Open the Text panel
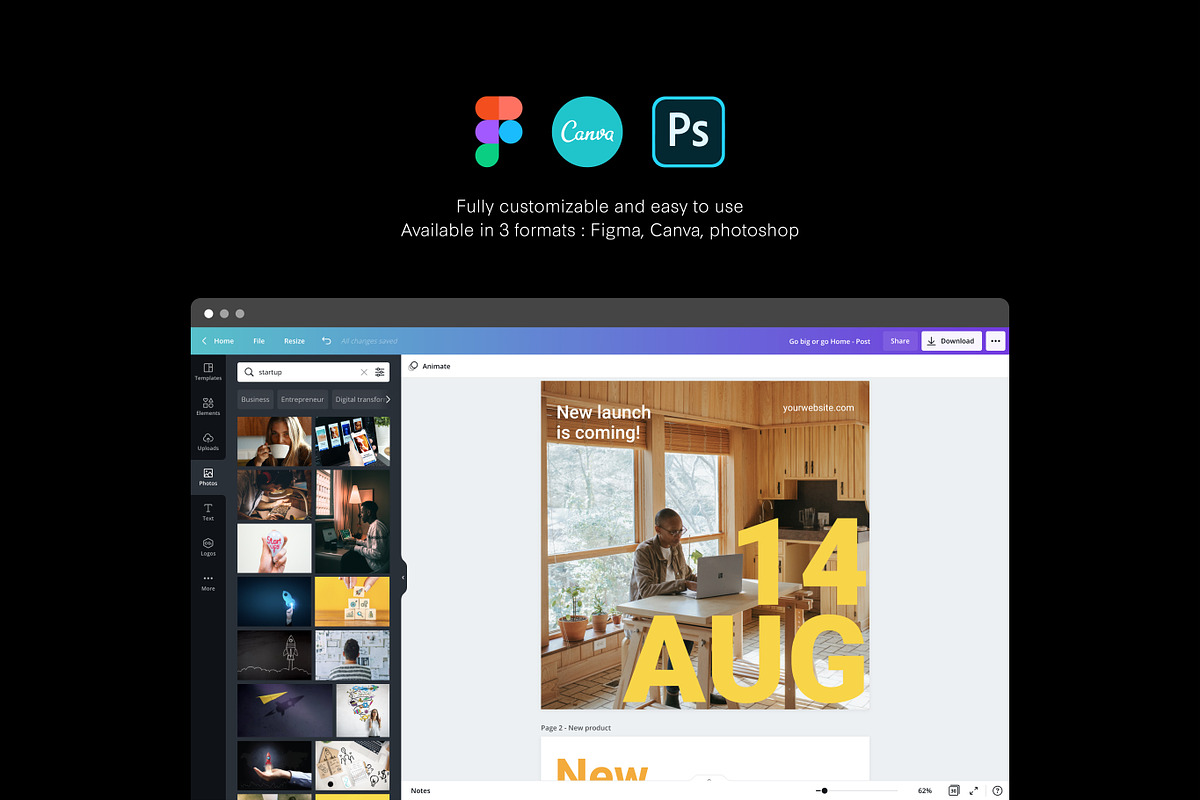Screen dimensions: 1200x800 (x=208, y=512)
